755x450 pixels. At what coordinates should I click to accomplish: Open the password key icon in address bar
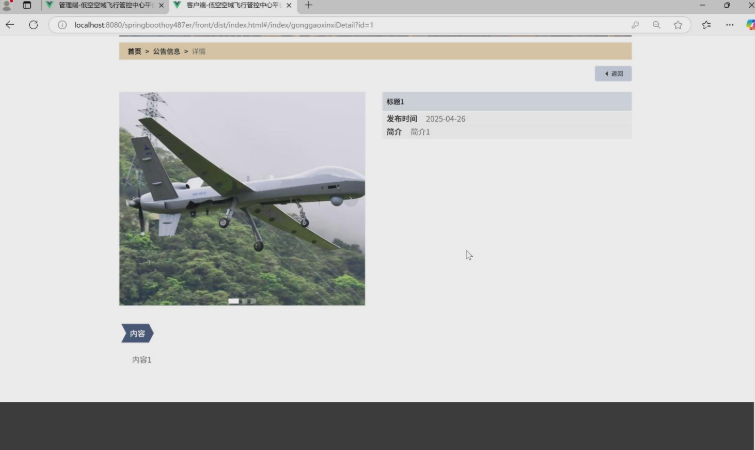click(x=635, y=25)
